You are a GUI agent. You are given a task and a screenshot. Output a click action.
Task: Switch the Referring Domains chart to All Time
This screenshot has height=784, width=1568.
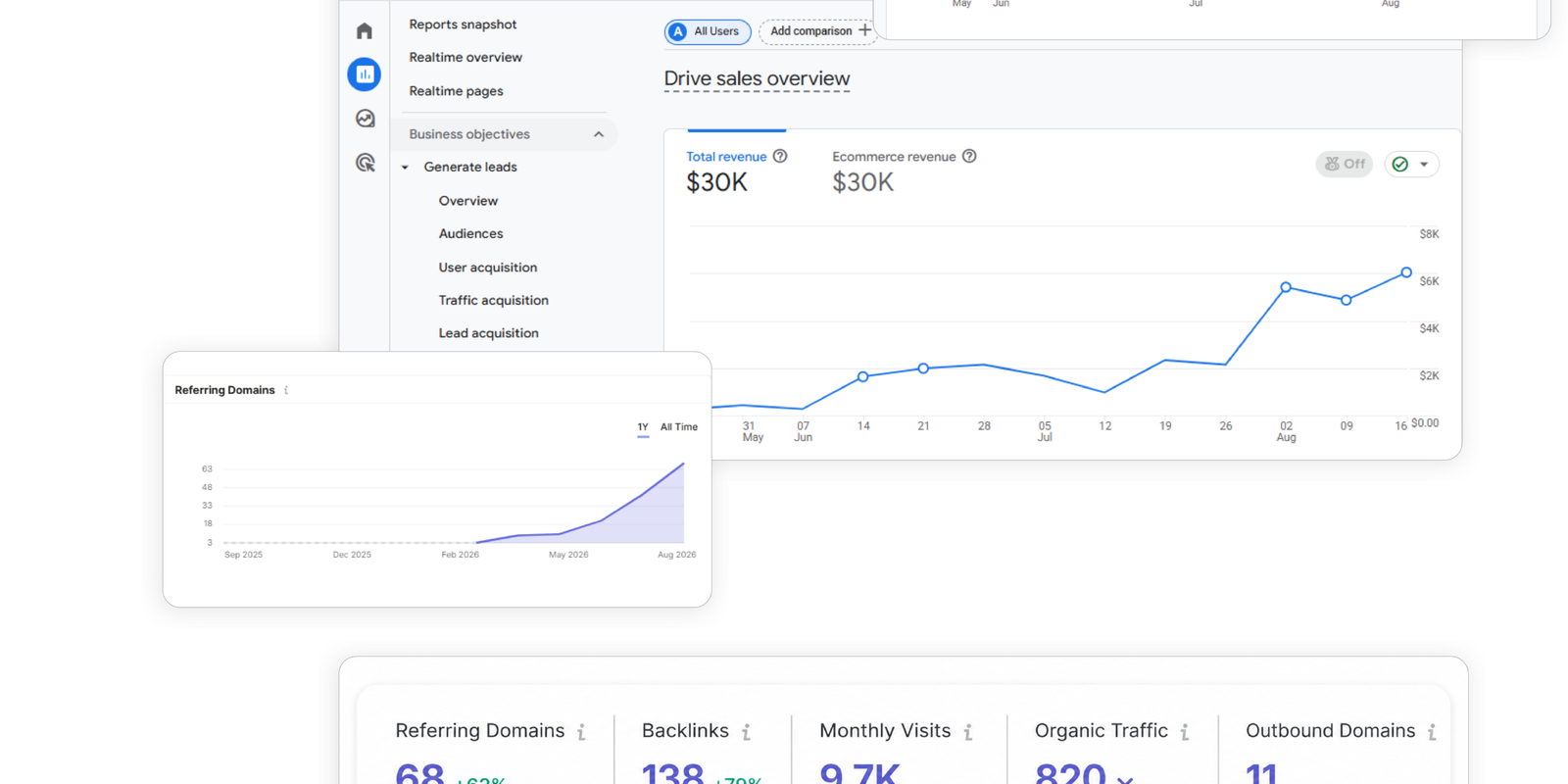click(679, 427)
